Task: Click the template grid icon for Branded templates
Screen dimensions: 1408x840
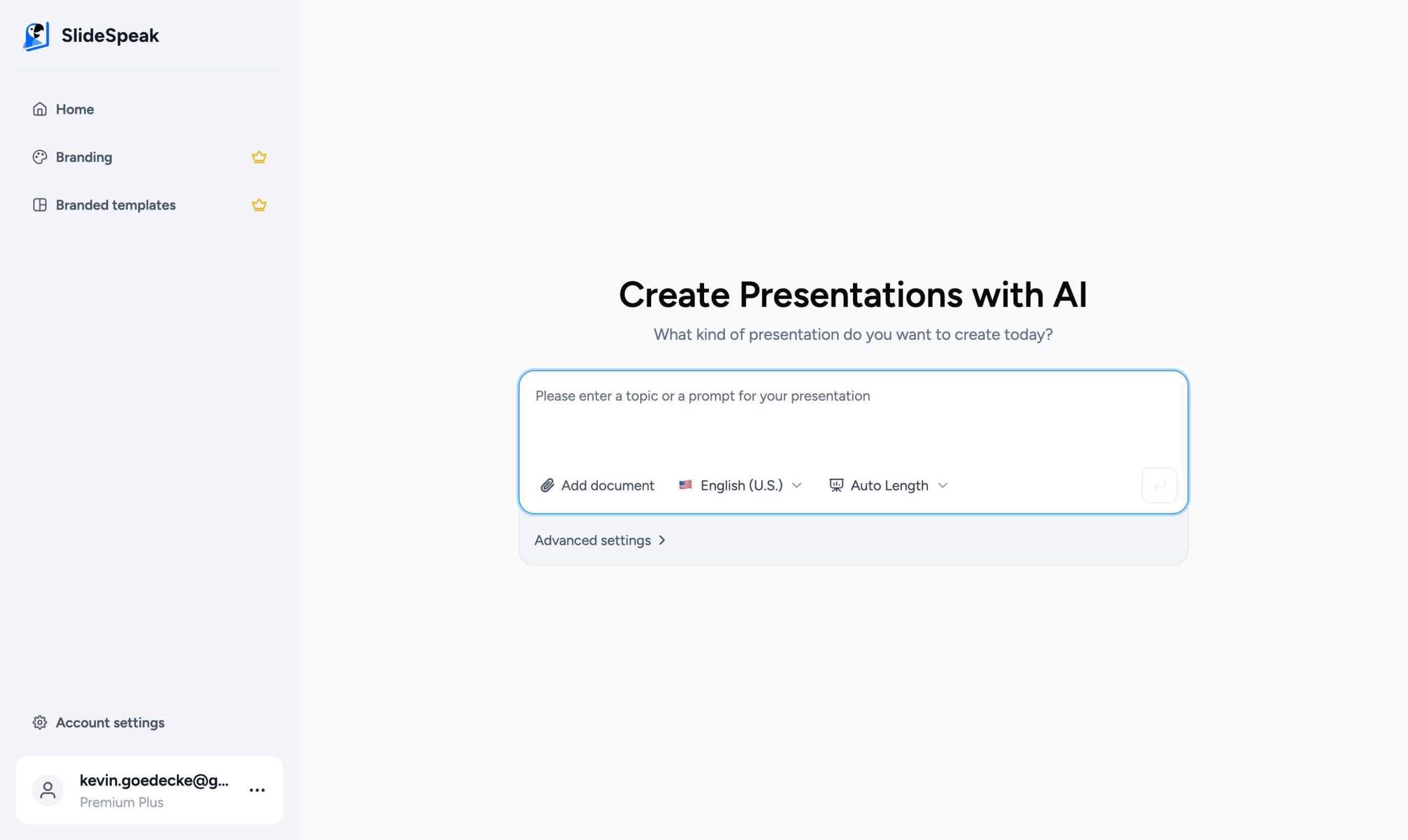Action: point(40,205)
